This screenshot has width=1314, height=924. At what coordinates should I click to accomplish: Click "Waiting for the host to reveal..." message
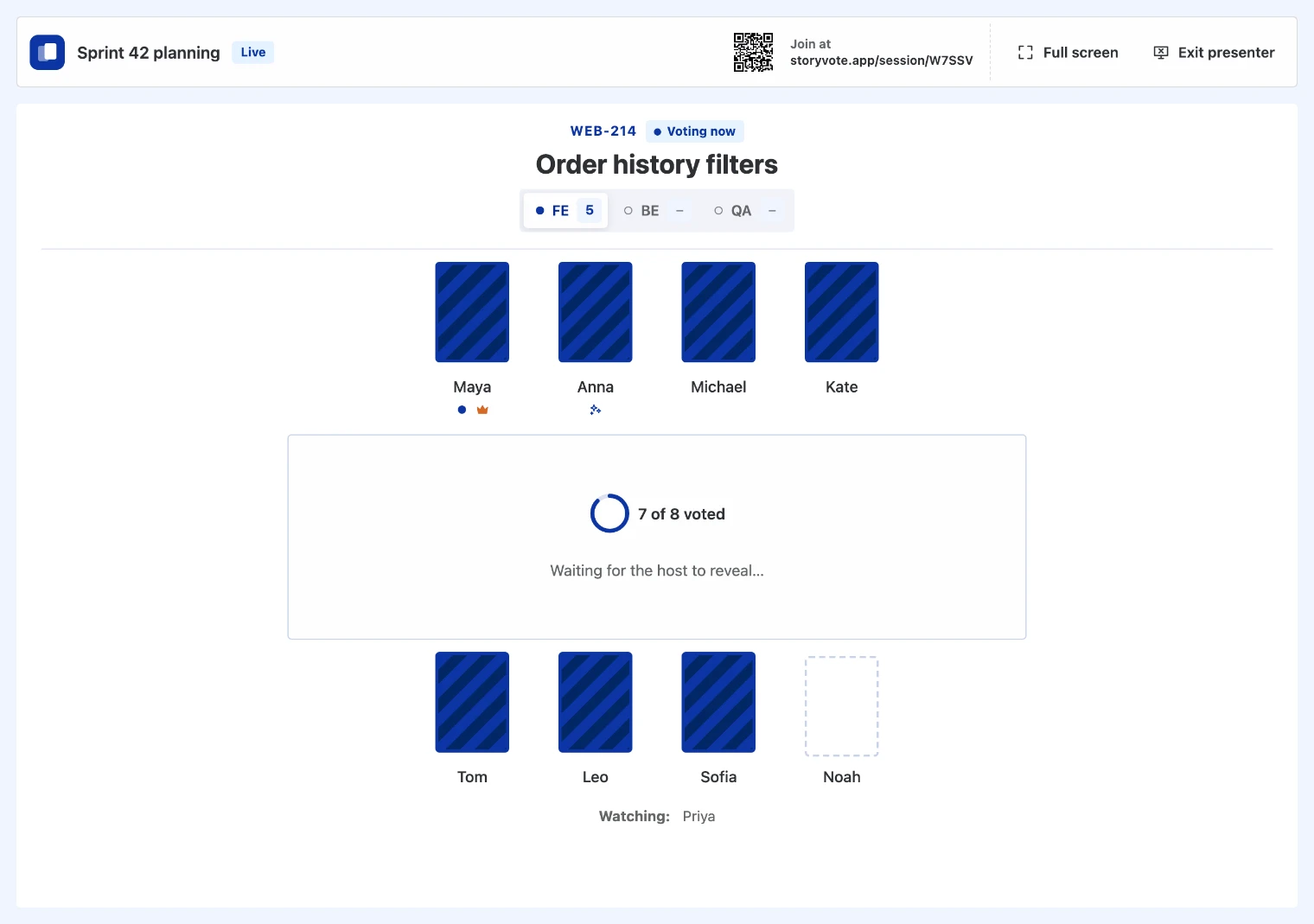click(x=657, y=570)
